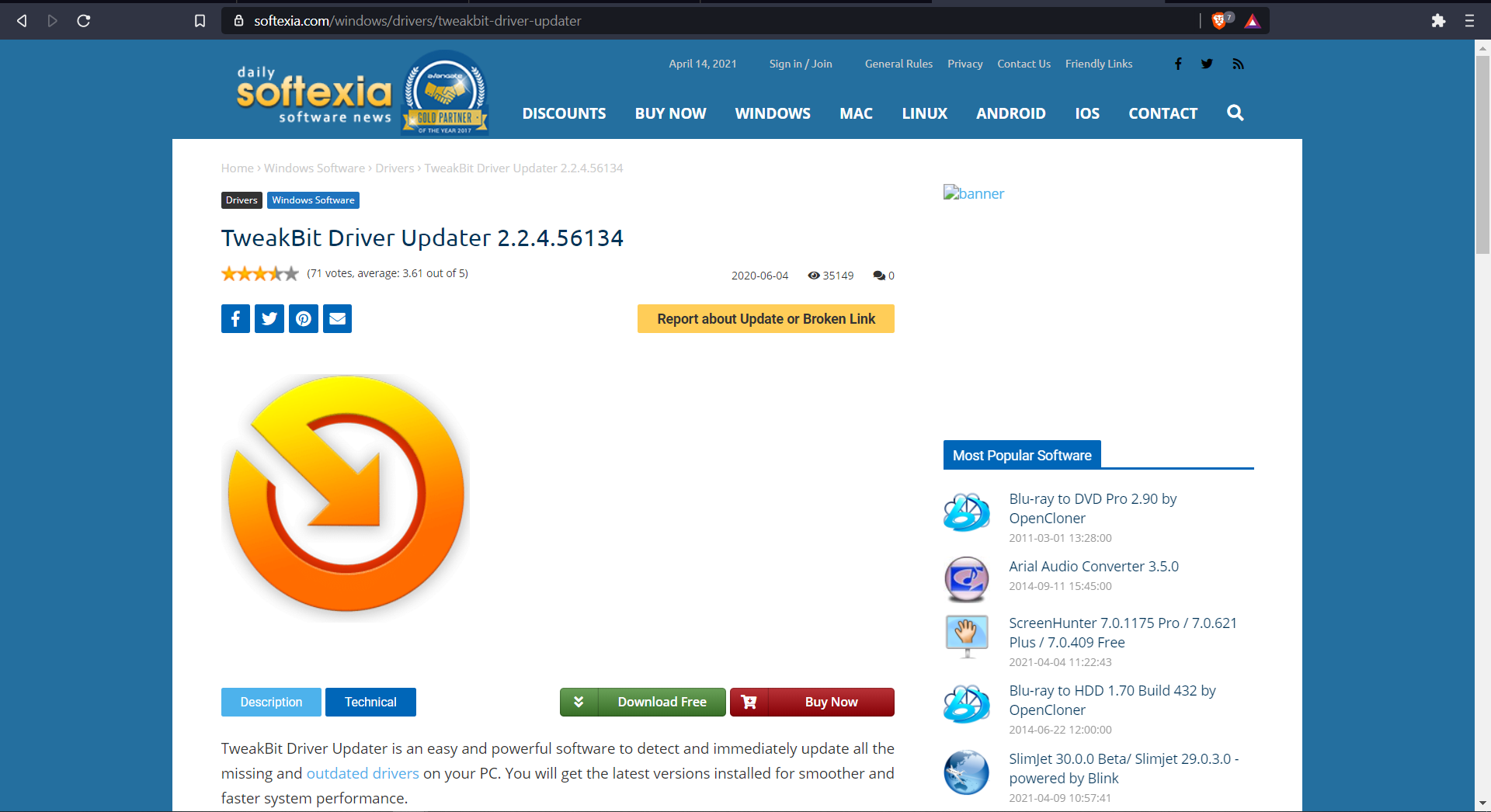Image resolution: width=1491 pixels, height=812 pixels.
Task: Open Softexia Facebook page in header
Action: pyautogui.click(x=1178, y=64)
